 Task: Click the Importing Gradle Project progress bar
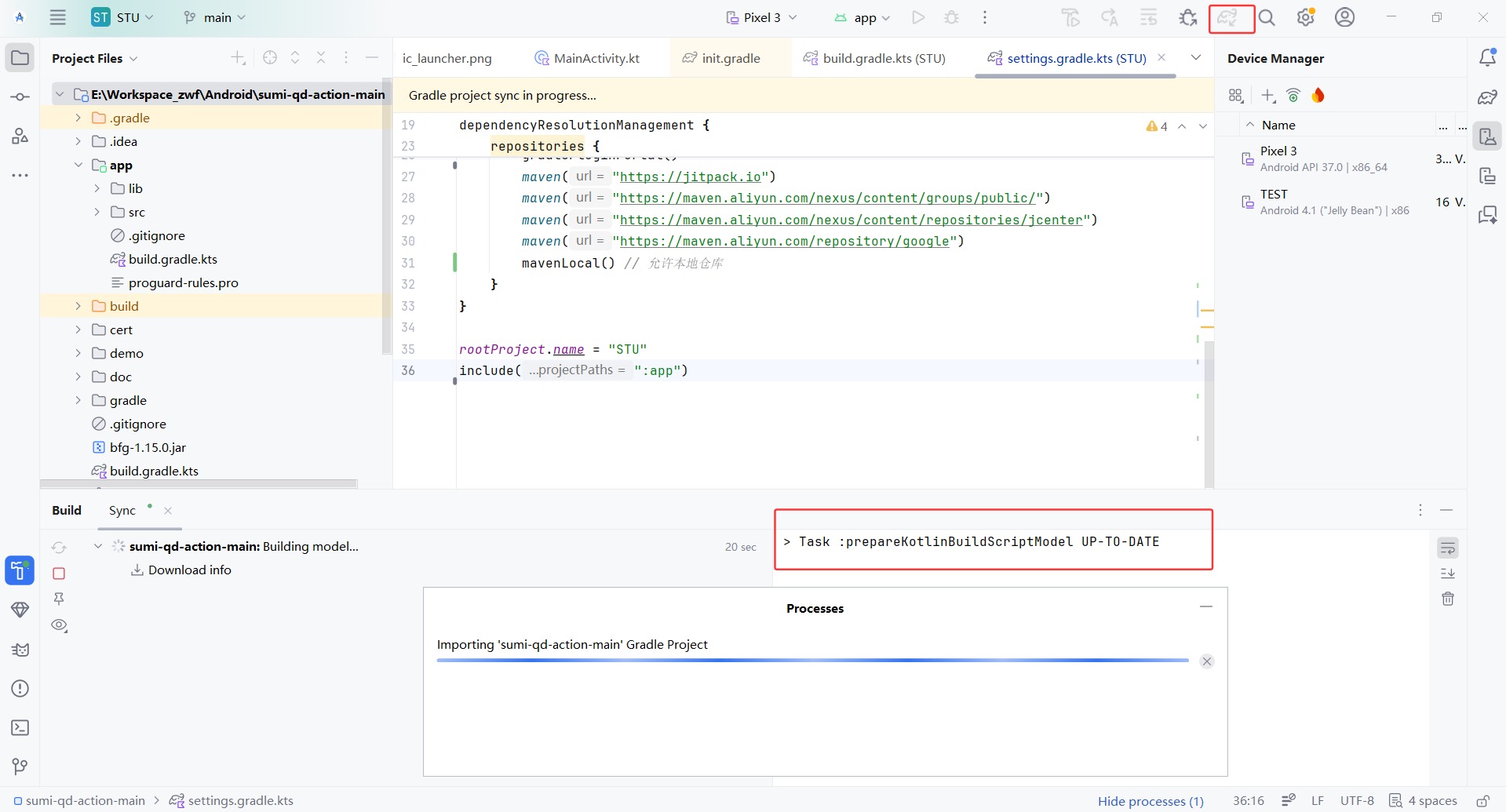tap(812, 661)
